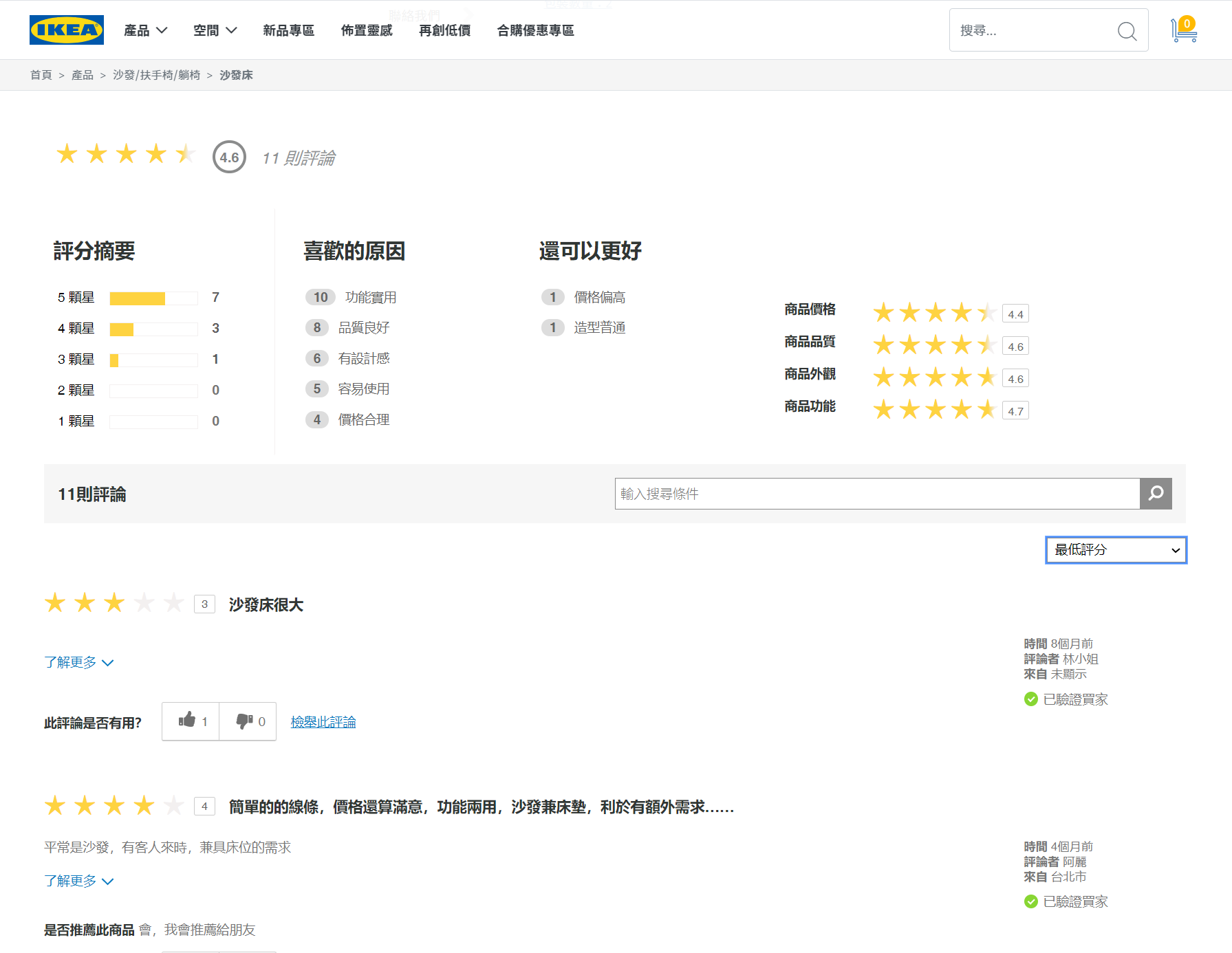Open the 最低評分 sort dropdown
Screen dimensions: 1232x953
tap(1116, 550)
